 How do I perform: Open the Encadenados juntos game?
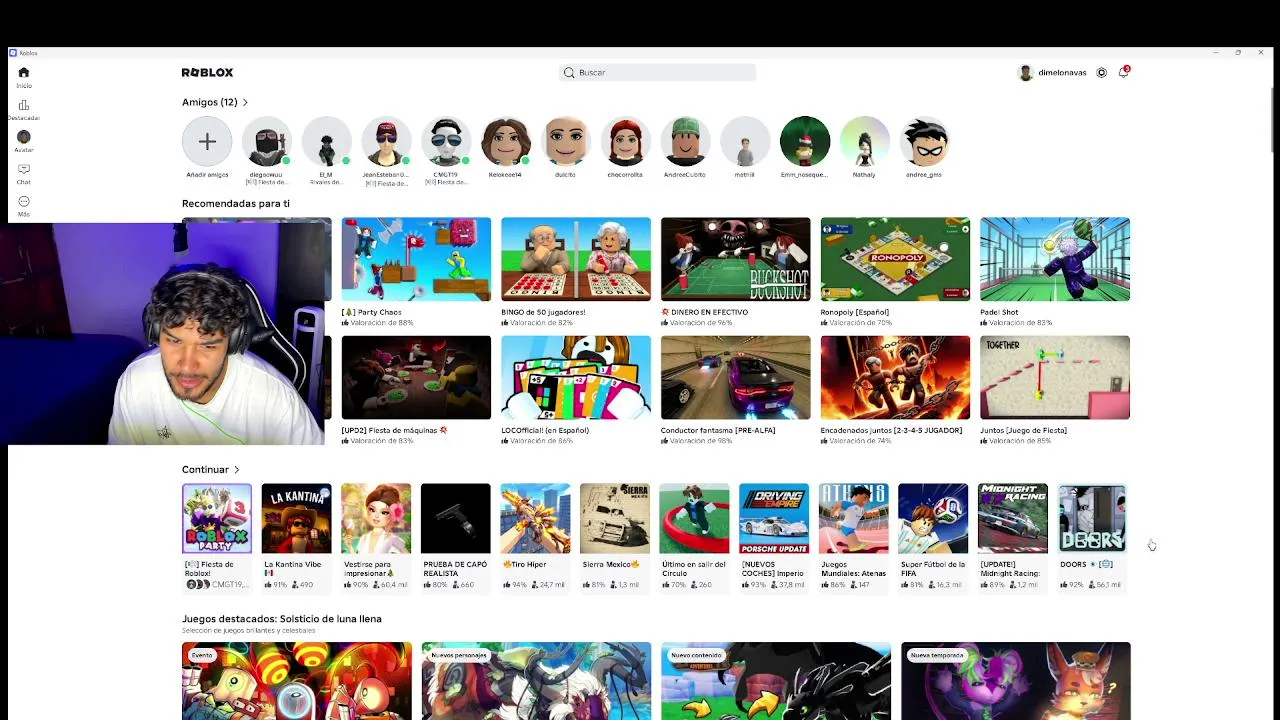click(895, 377)
